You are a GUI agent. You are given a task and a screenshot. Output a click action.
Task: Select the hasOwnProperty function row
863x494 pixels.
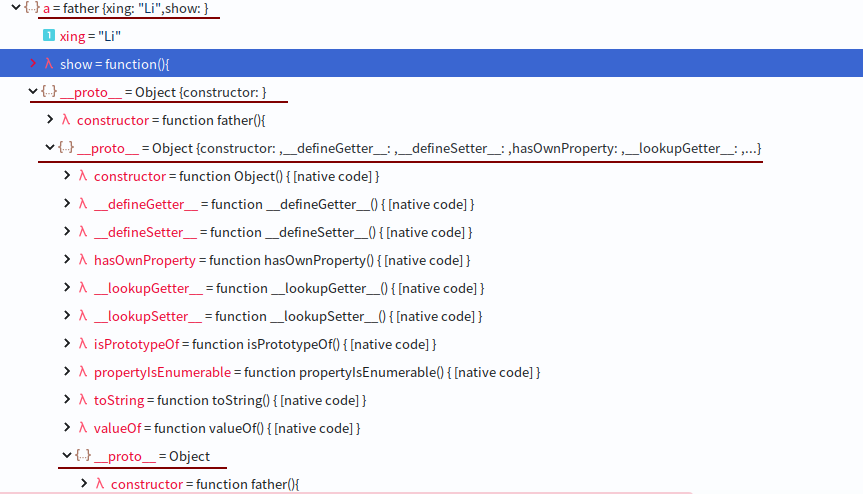point(281,260)
